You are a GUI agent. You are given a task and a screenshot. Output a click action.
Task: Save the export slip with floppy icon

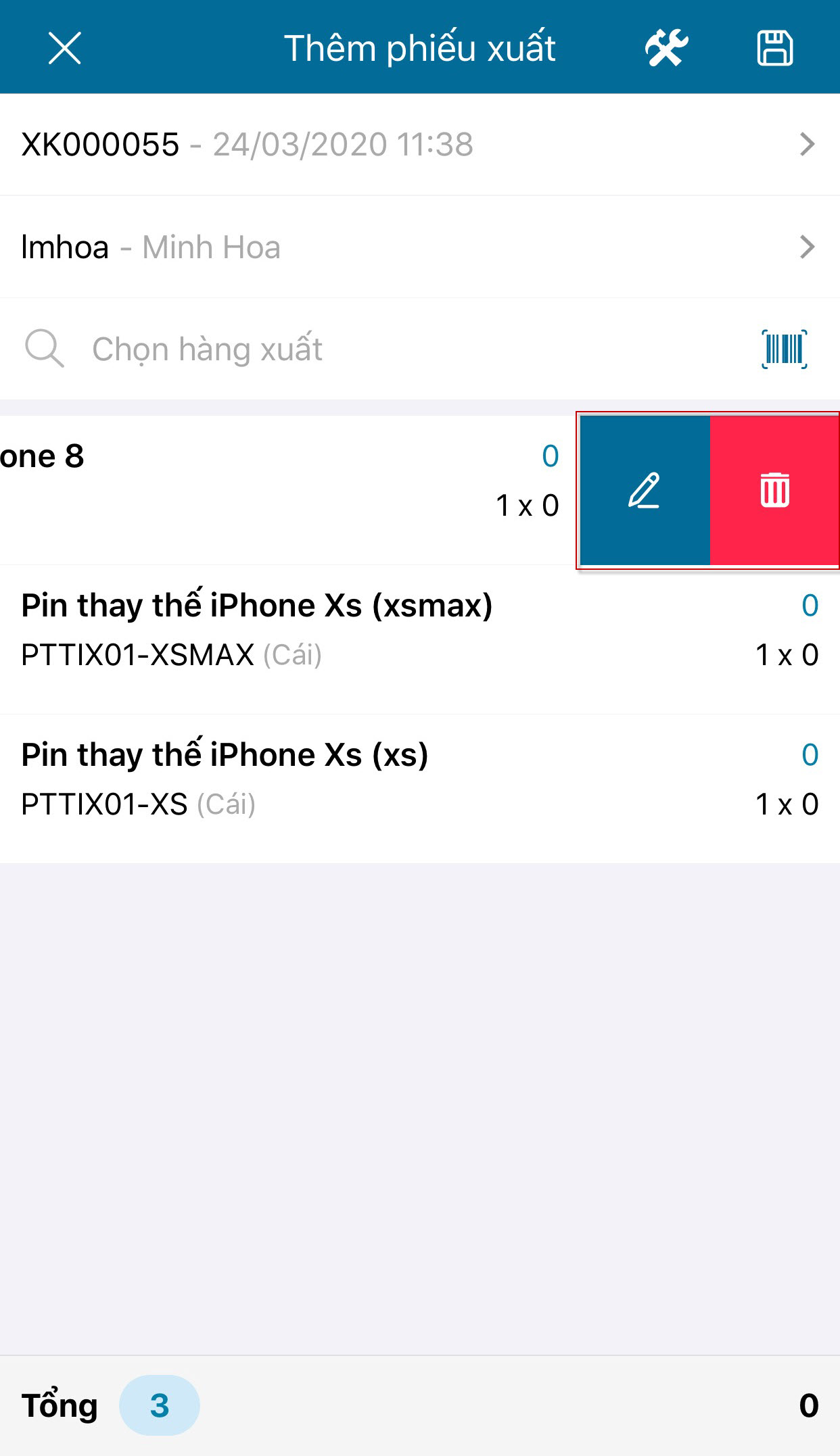click(x=775, y=48)
